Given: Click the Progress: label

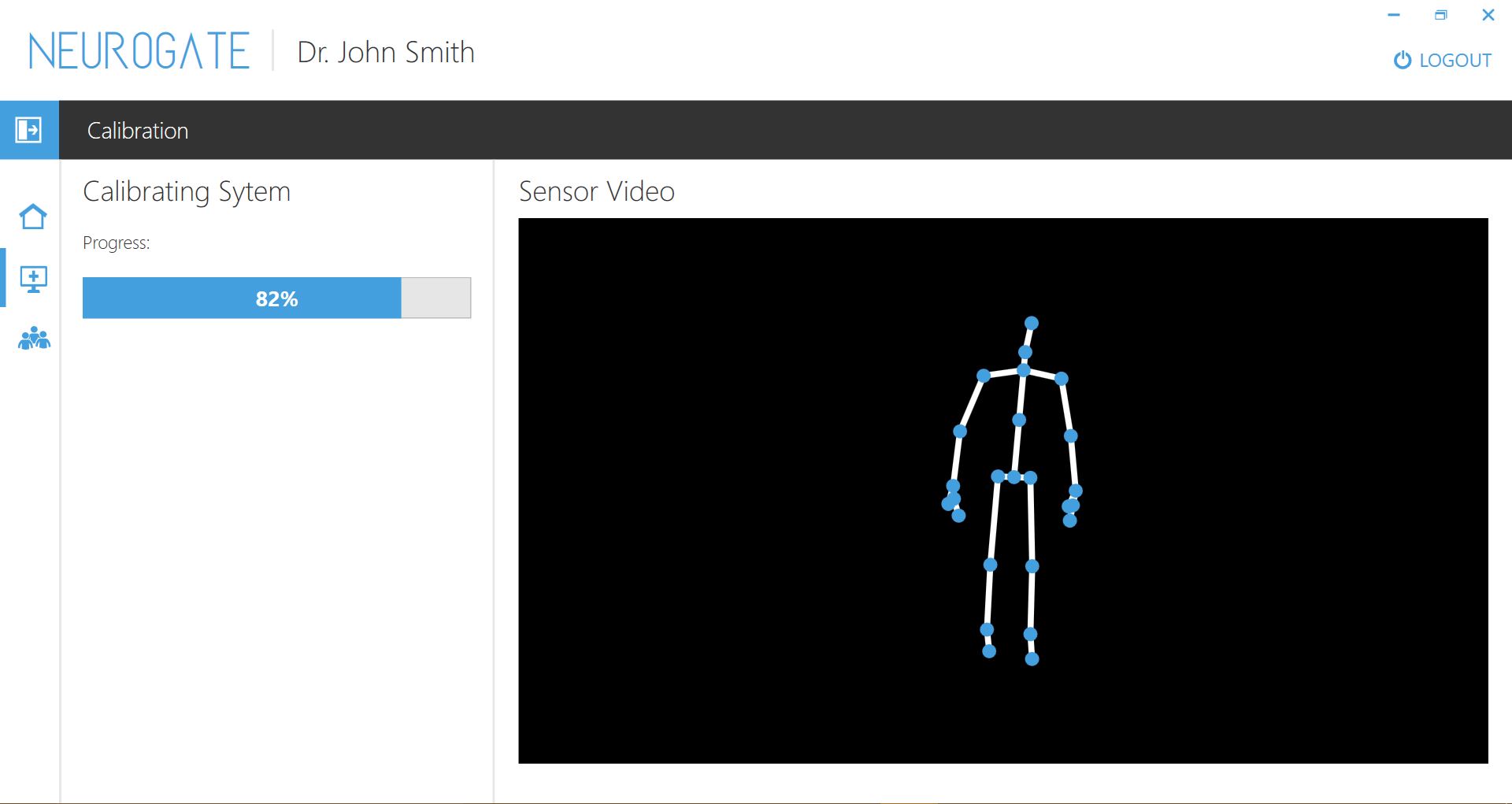Looking at the screenshot, I should coord(117,243).
